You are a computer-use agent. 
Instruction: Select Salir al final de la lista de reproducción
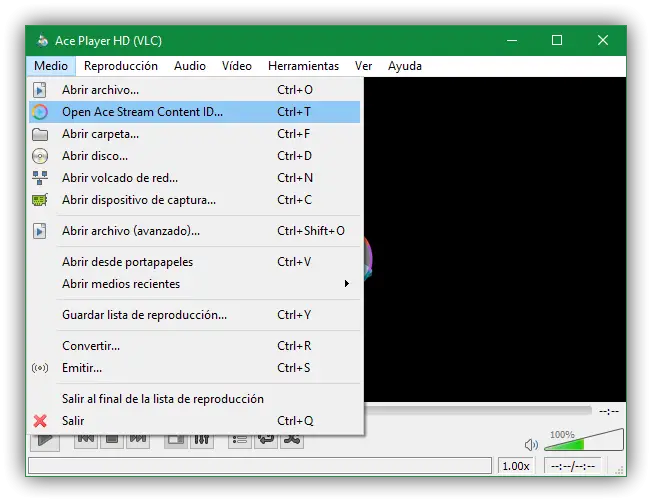click(195, 399)
